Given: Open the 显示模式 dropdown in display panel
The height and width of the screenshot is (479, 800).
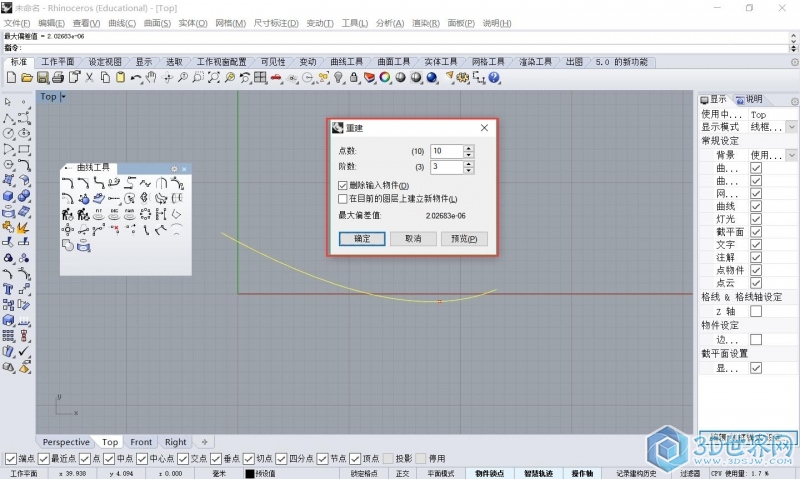Looking at the screenshot, I should pyautogui.click(x=792, y=127).
